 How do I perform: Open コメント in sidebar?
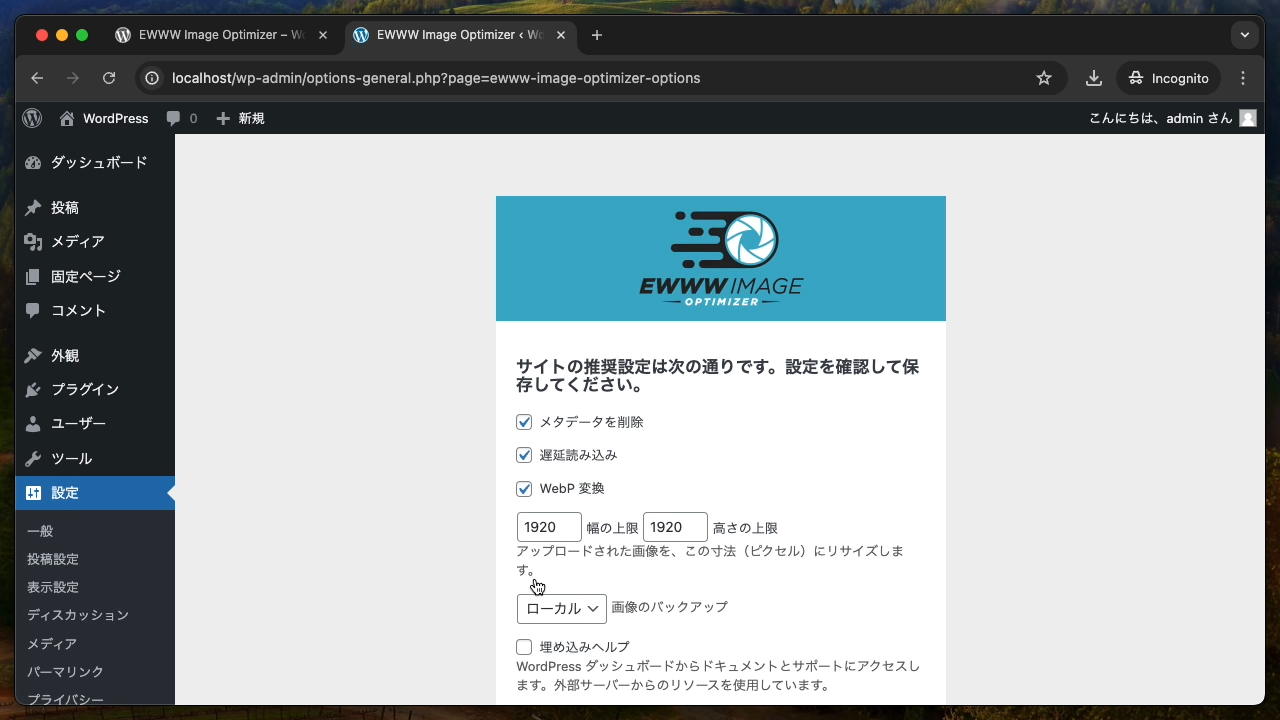(x=95, y=310)
